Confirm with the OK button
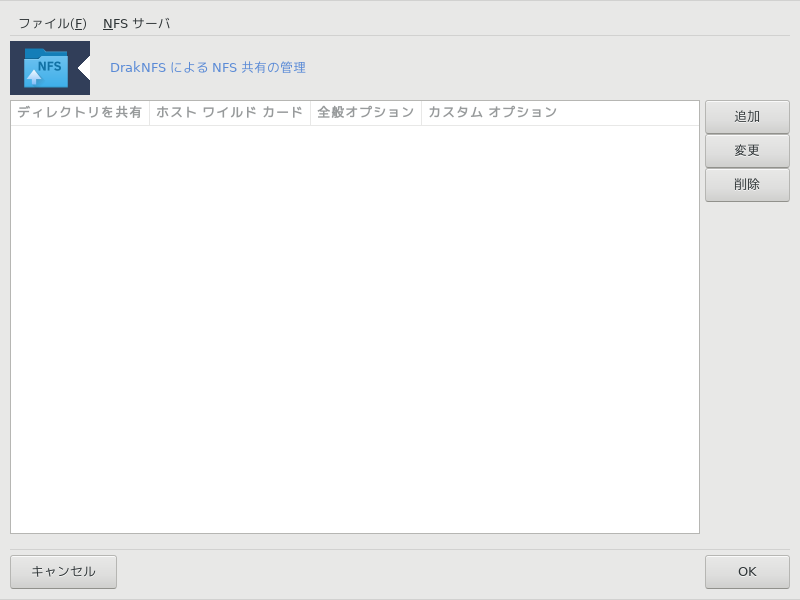This screenshot has height=600, width=800. [747, 571]
